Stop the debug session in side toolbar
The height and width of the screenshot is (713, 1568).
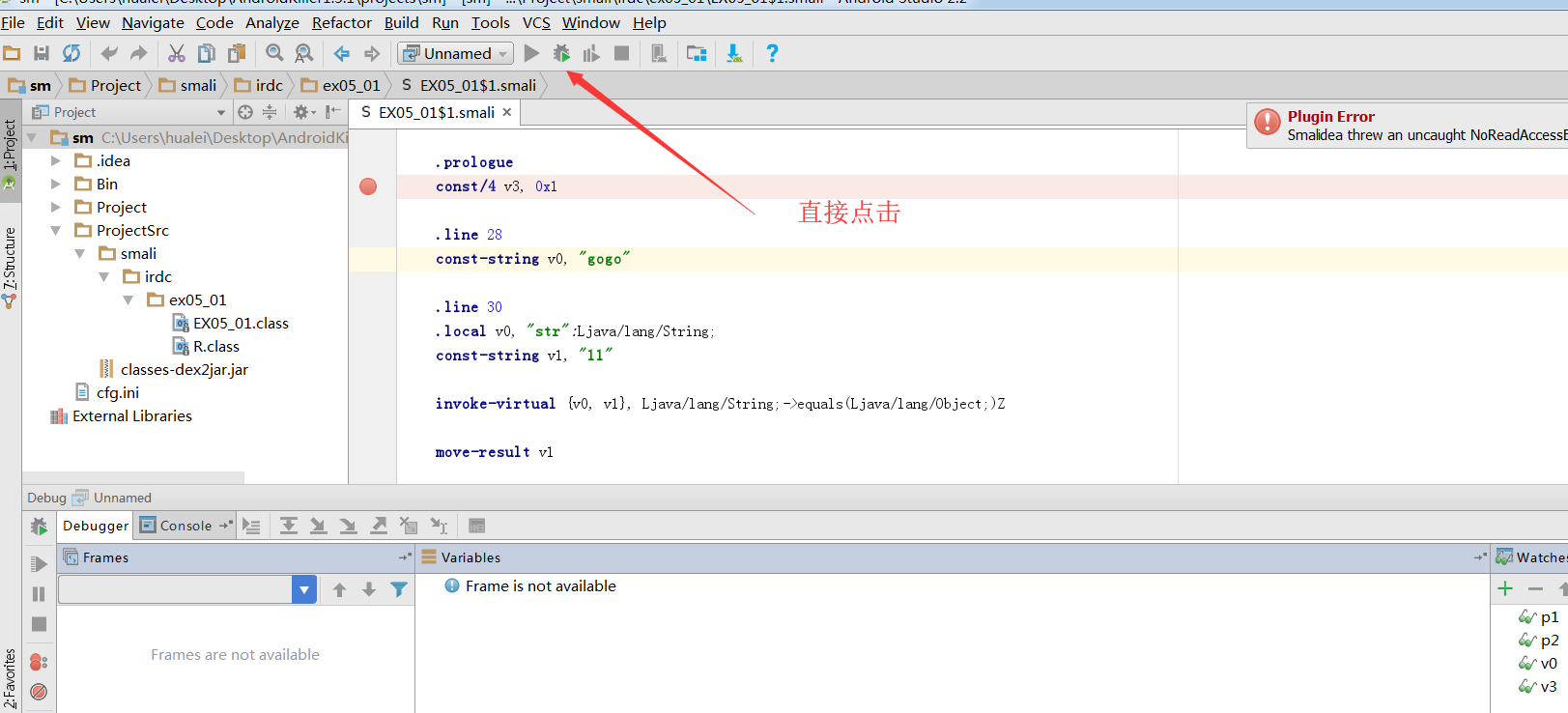[39, 624]
